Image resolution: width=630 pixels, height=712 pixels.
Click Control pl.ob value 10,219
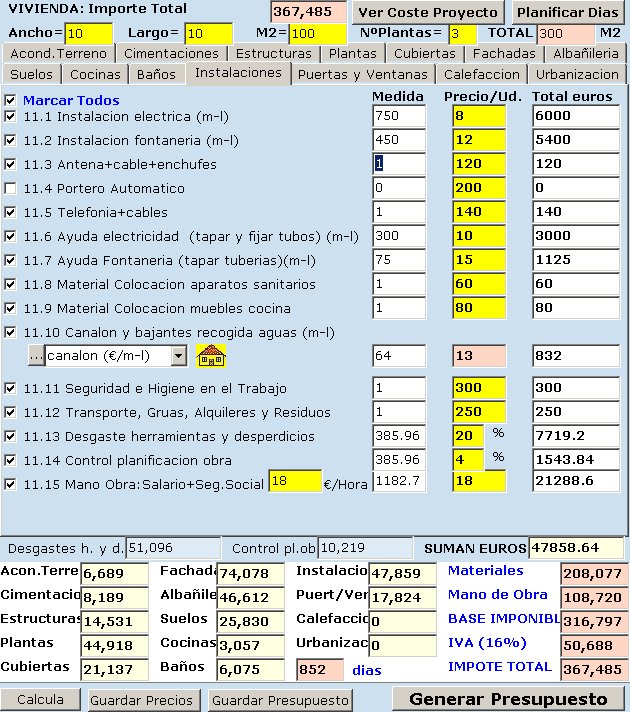365,548
